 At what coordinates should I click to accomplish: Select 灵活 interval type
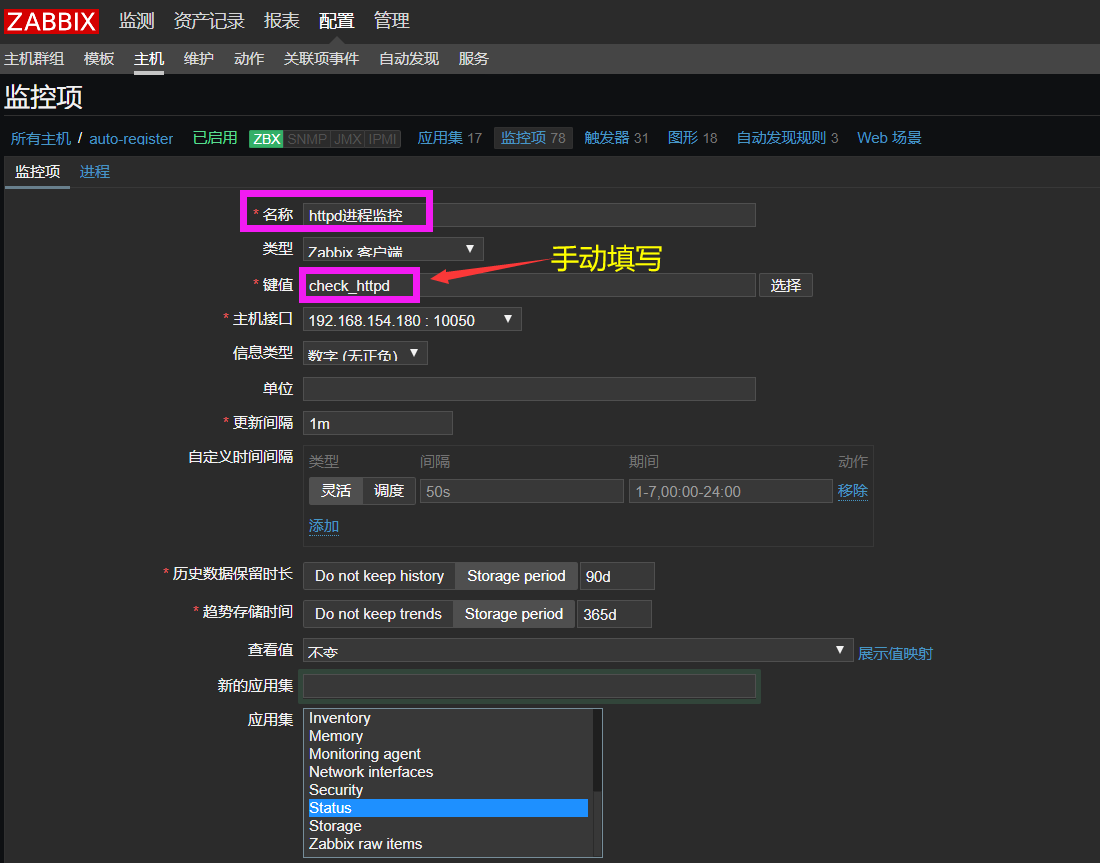point(336,490)
